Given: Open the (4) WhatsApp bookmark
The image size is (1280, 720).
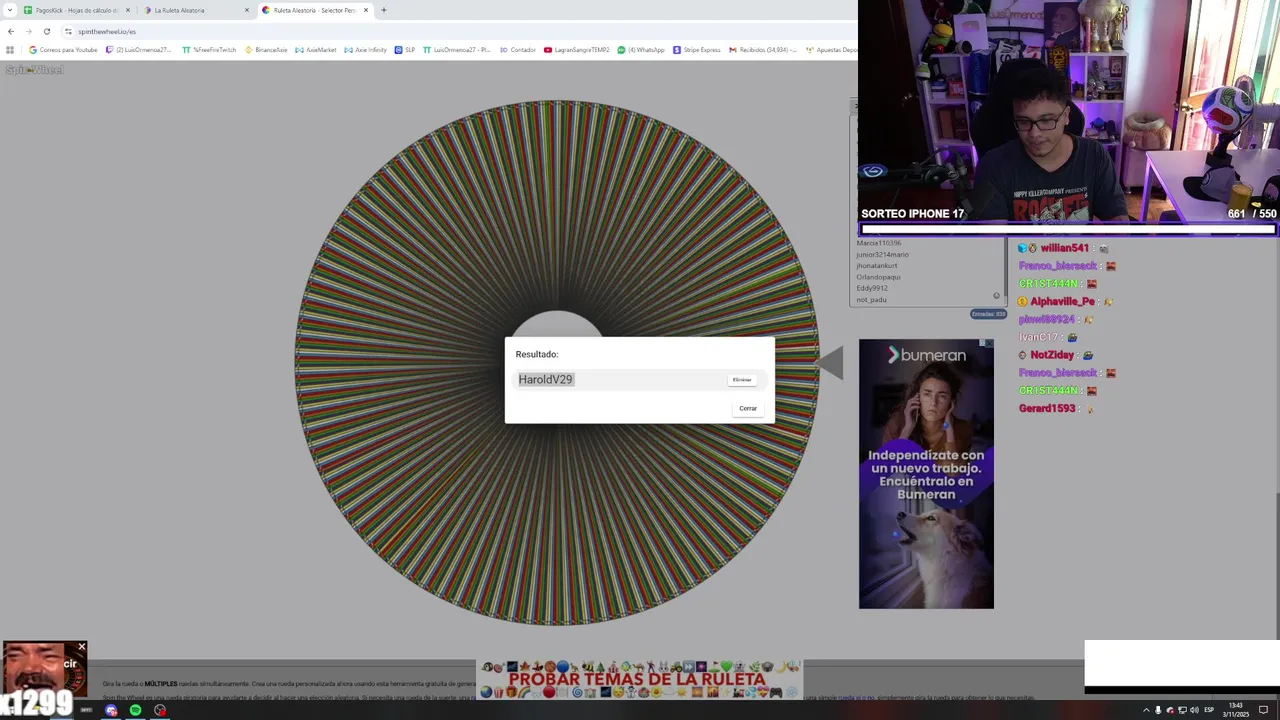Looking at the screenshot, I should coord(641,50).
